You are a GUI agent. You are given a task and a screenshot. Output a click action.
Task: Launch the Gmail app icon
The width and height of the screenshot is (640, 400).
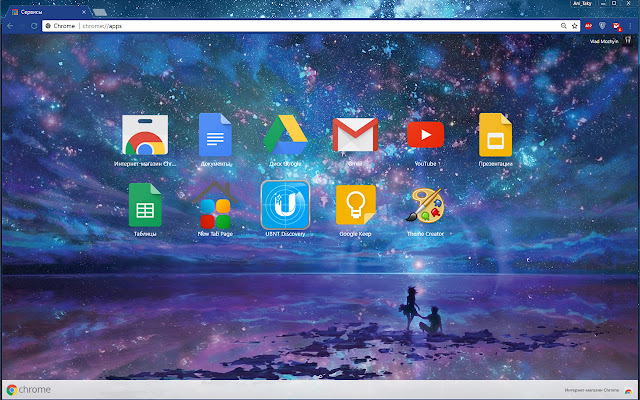[x=355, y=135]
